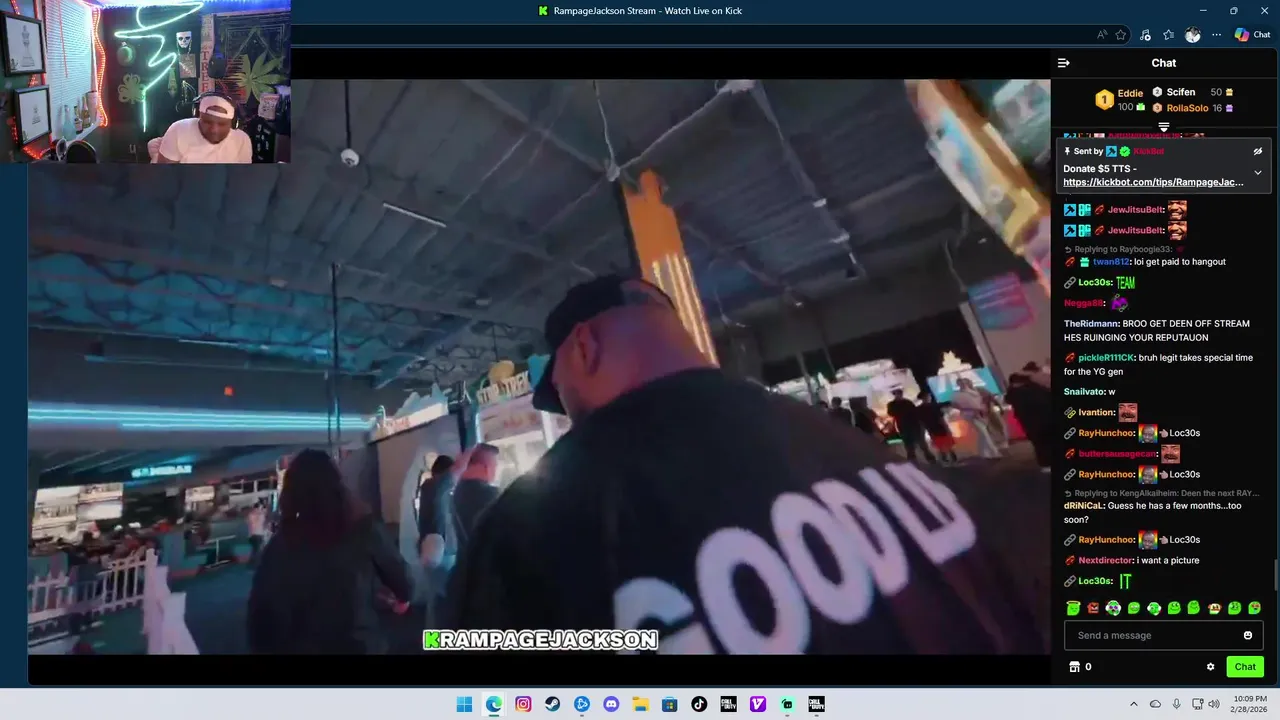Select the orange-haired face emote
This screenshot has height=720, width=1280.
[1214, 608]
